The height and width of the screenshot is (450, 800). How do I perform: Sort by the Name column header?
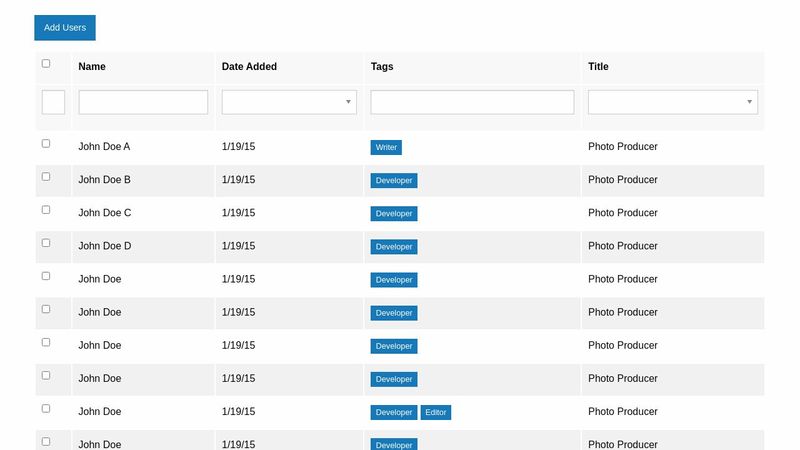tap(92, 67)
